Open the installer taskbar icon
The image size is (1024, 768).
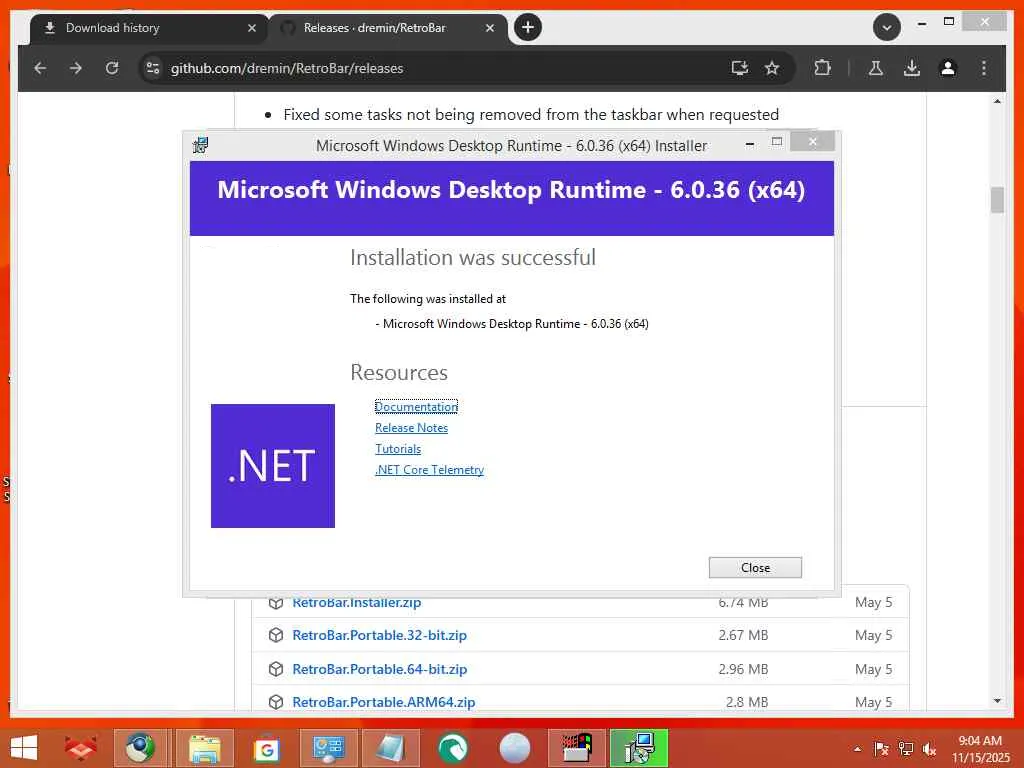click(639, 748)
